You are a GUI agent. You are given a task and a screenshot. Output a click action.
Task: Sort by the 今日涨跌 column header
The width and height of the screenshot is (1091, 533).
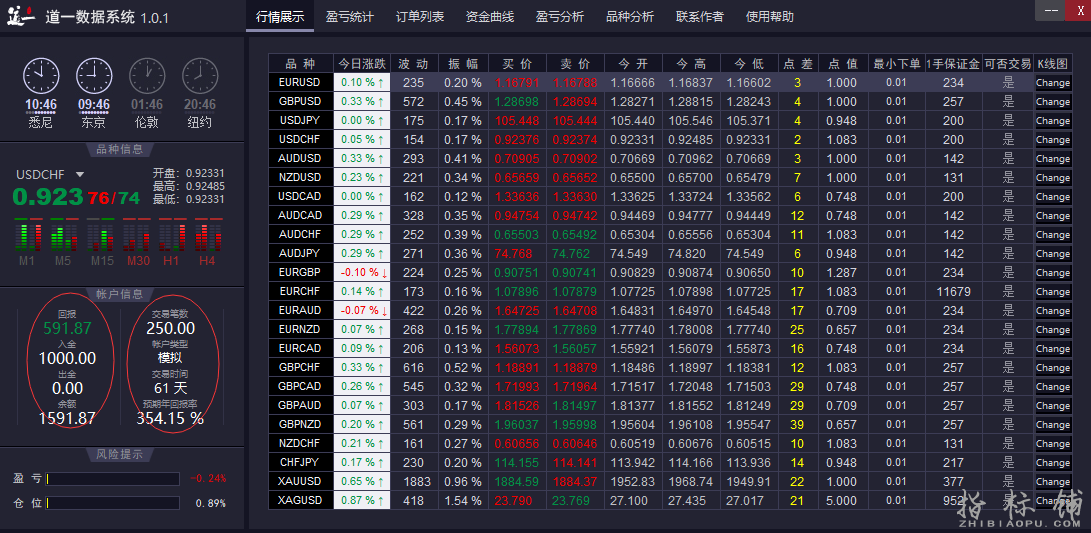click(362, 63)
